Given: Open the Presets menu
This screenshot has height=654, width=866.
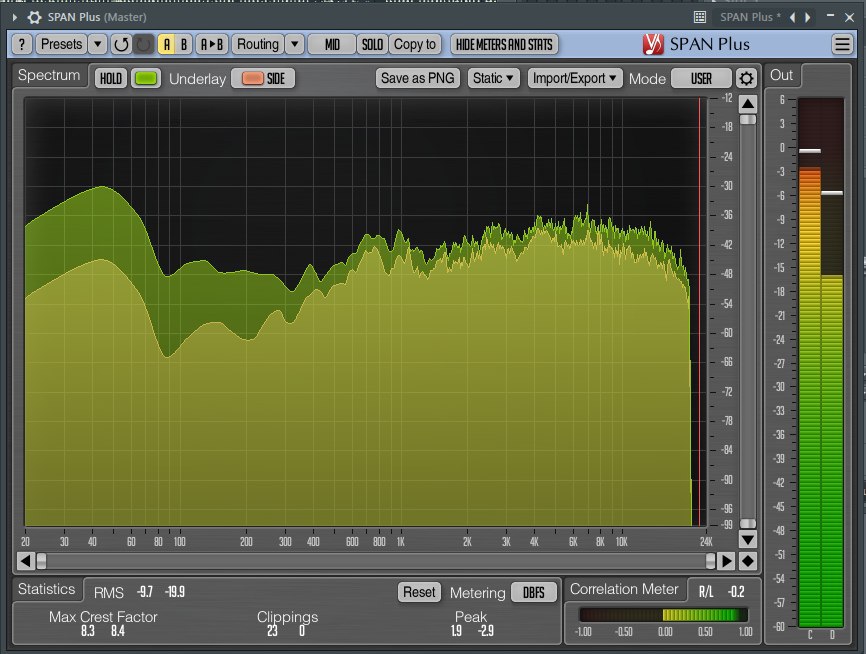Looking at the screenshot, I should click(x=61, y=44).
